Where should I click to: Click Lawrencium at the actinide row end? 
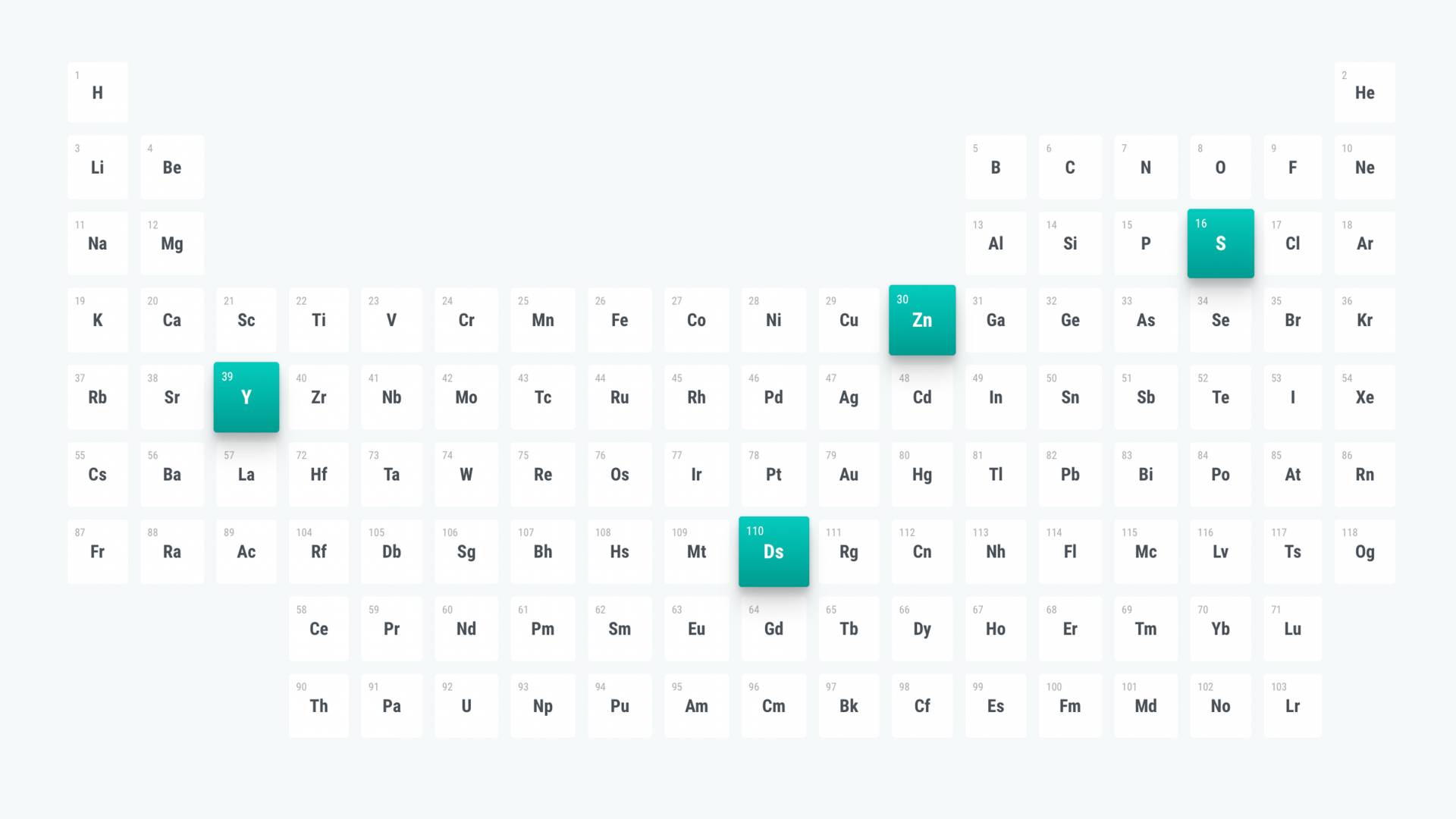(x=1292, y=705)
